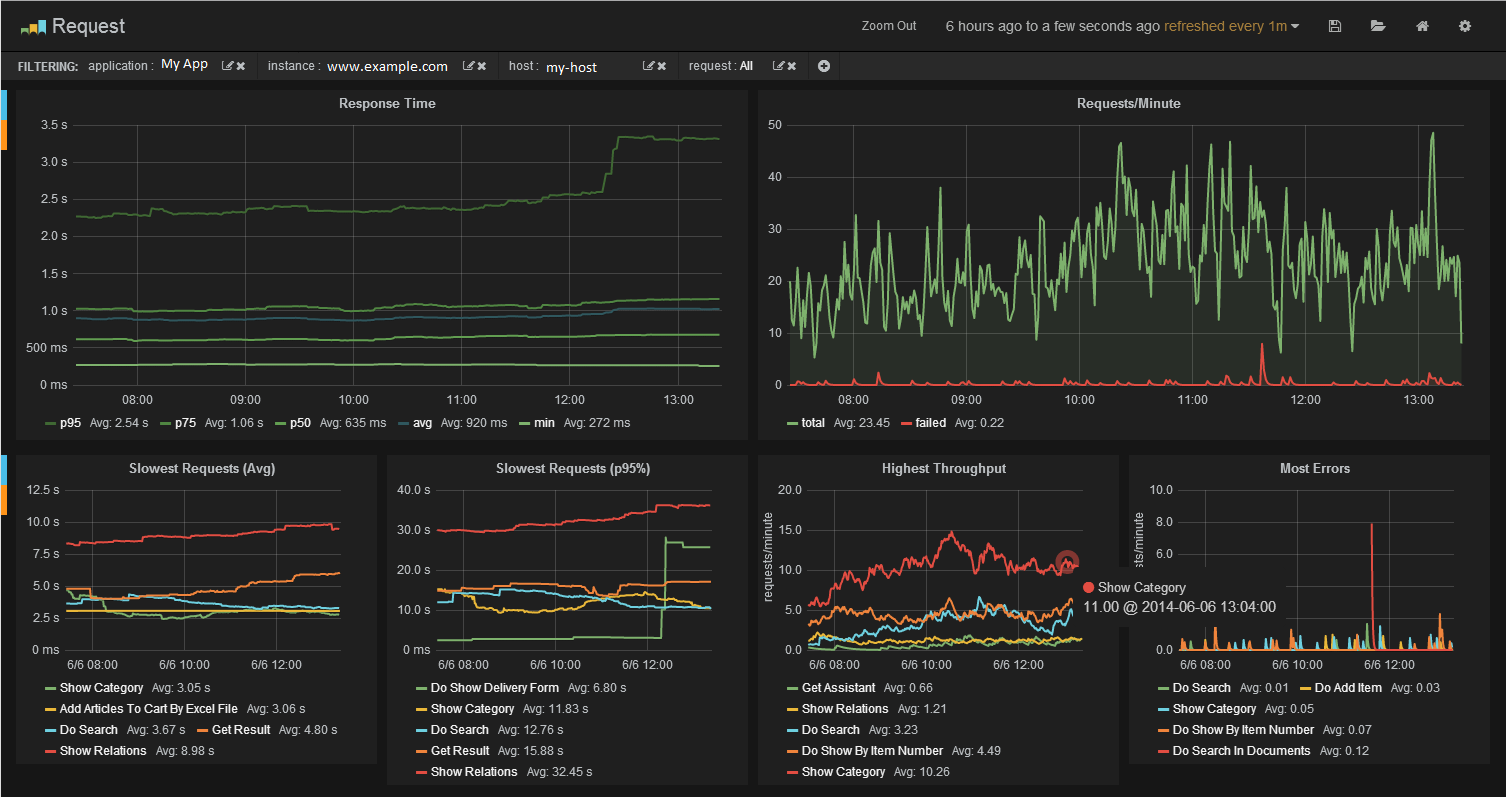Toggle the p50 series in Response Time

click(x=300, y=423)
